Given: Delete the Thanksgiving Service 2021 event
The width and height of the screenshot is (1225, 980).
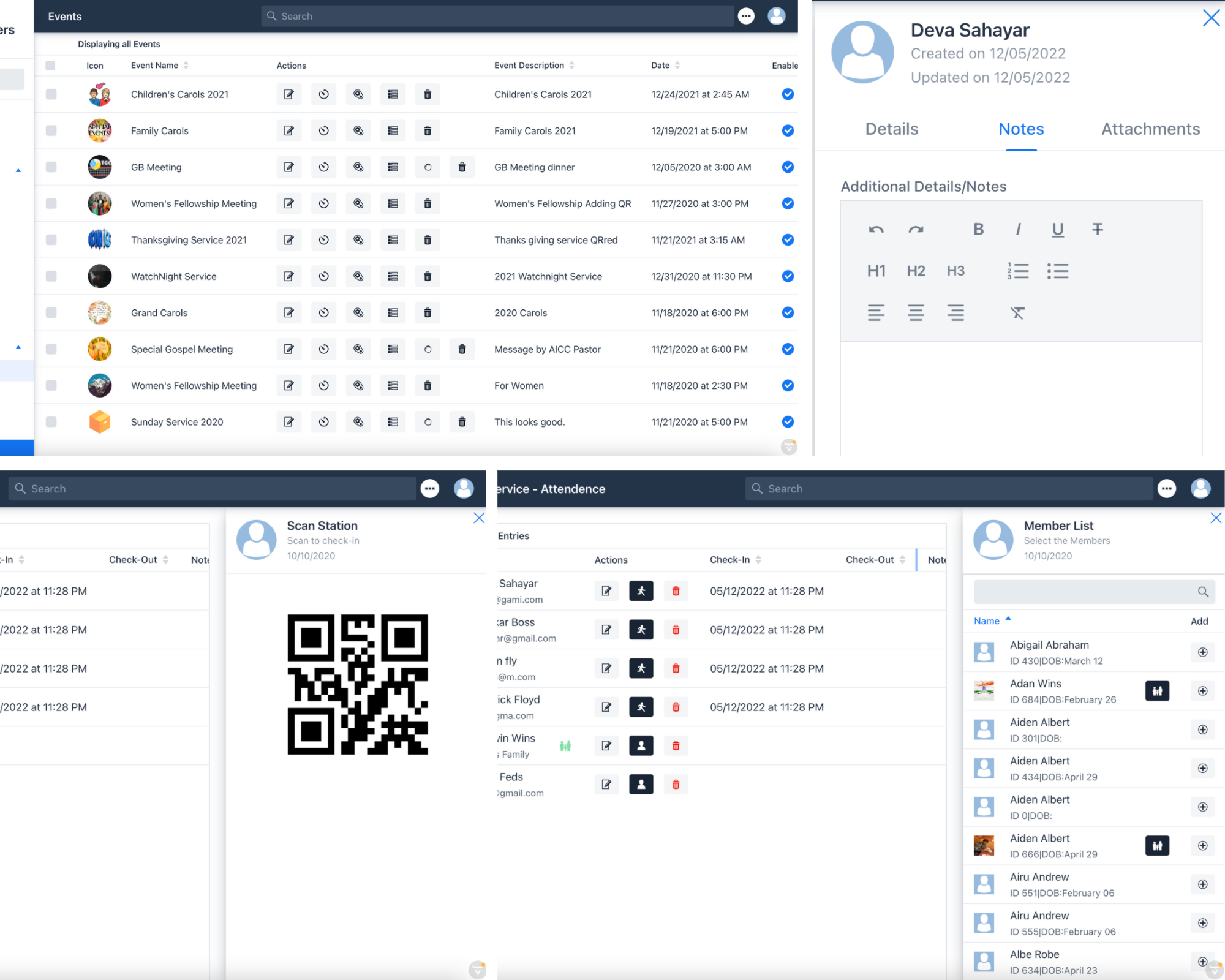Looking at the screenshot, I should pos(428,240).
